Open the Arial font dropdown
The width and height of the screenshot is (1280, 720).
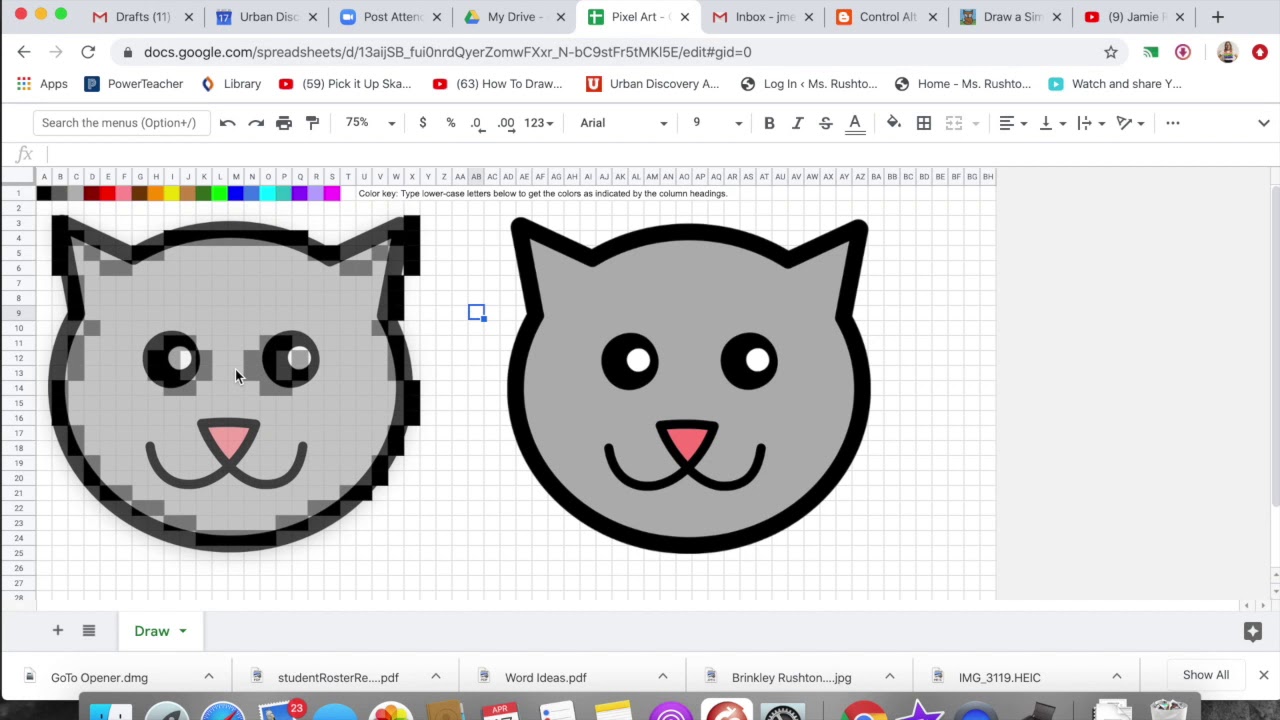[x=624, y=123]
